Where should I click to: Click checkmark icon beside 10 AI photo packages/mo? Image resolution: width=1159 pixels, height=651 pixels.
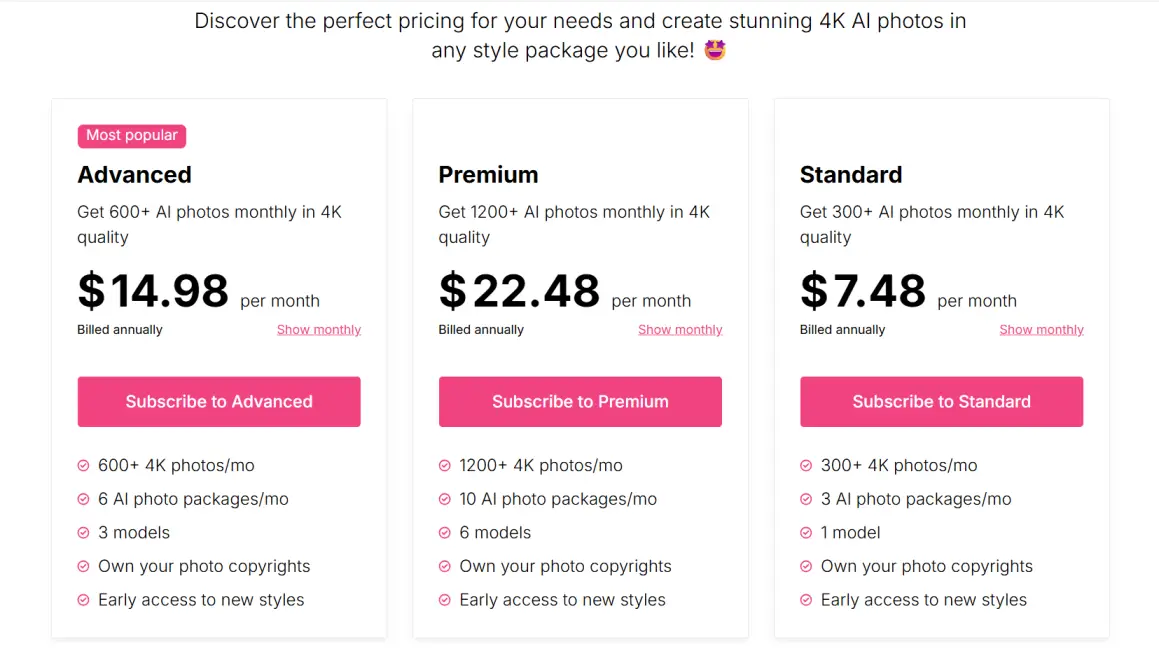(444, 499)
